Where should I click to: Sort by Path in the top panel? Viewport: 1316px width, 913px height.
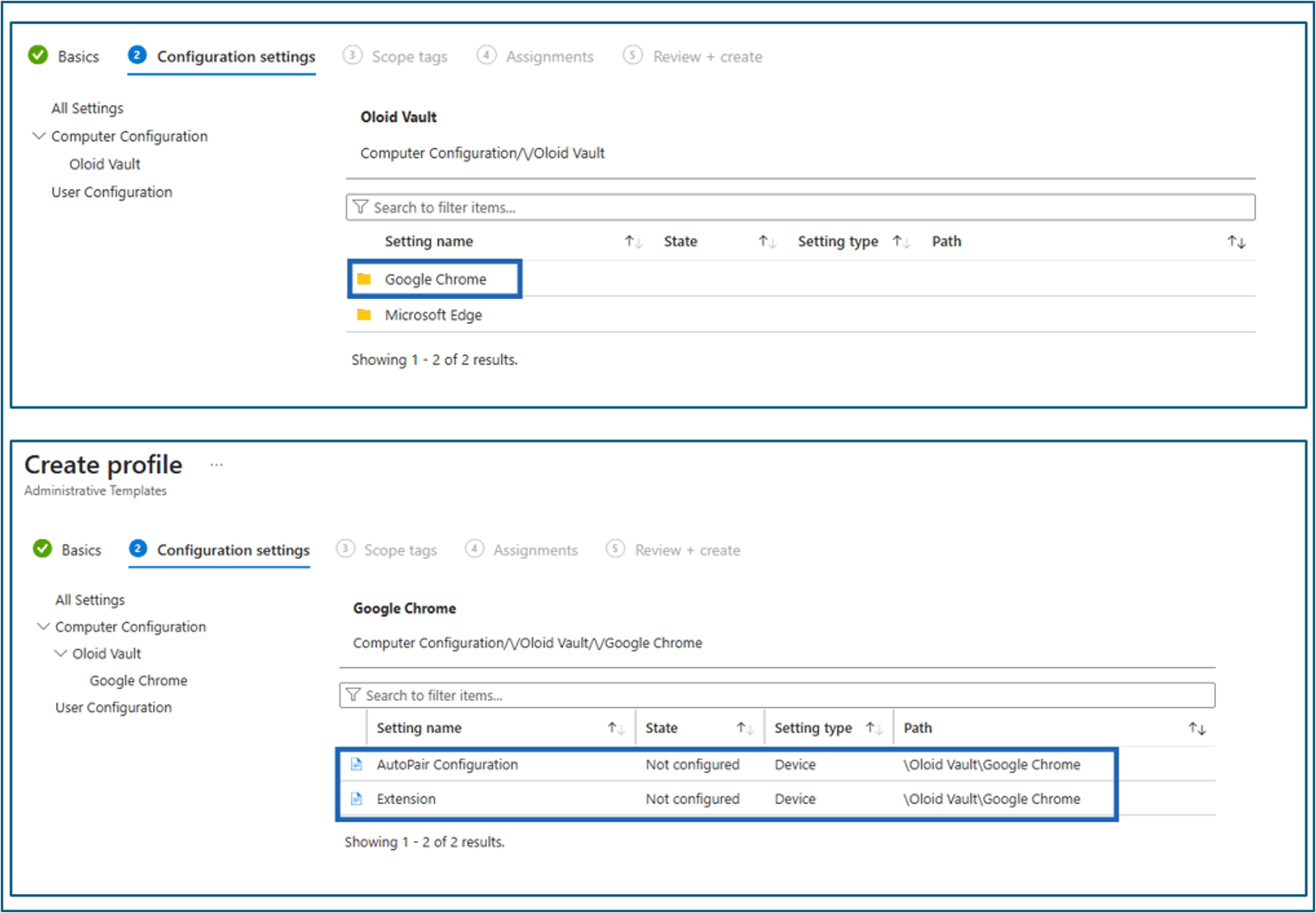click(x=1237, y=241)
